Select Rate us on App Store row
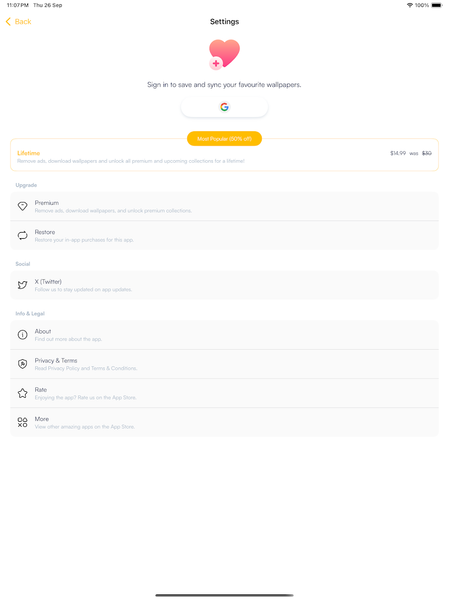 (x=224, y=393)
